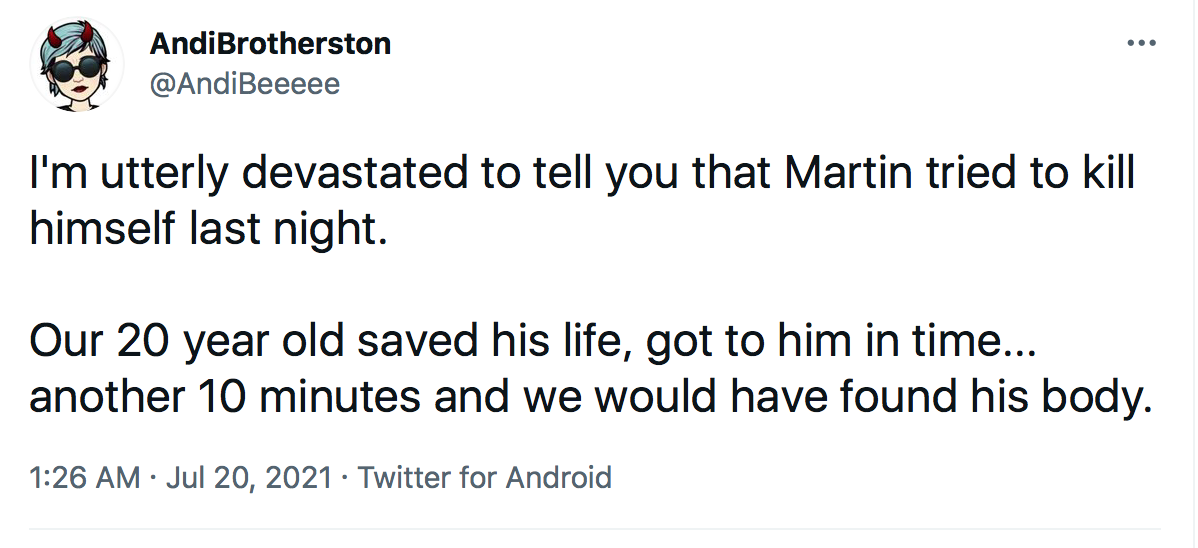Click "another 10 minutes" in the tweet
Viewport: 1198px width, 548px height.
click(225, 398)
